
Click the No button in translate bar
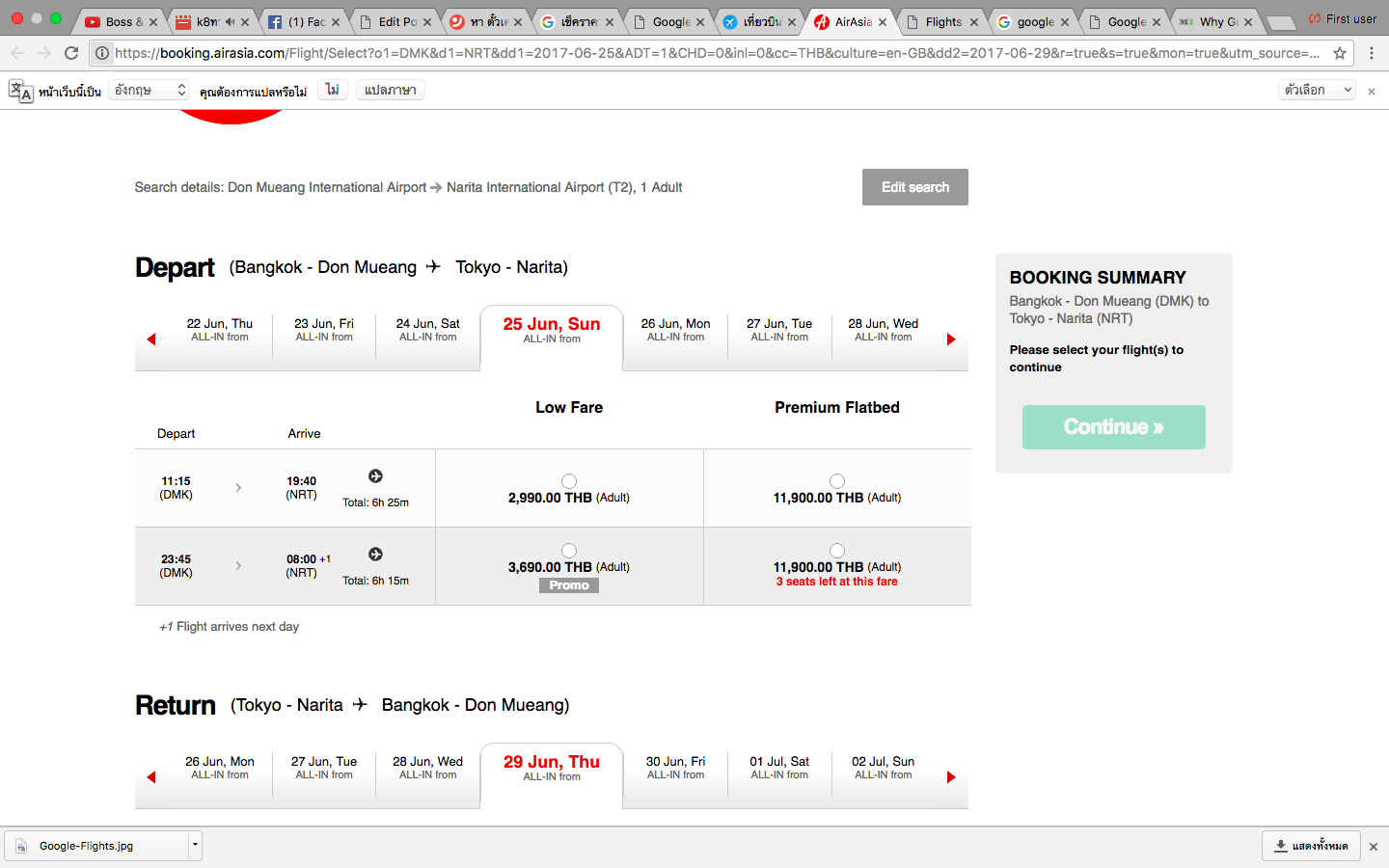point(332,90)
